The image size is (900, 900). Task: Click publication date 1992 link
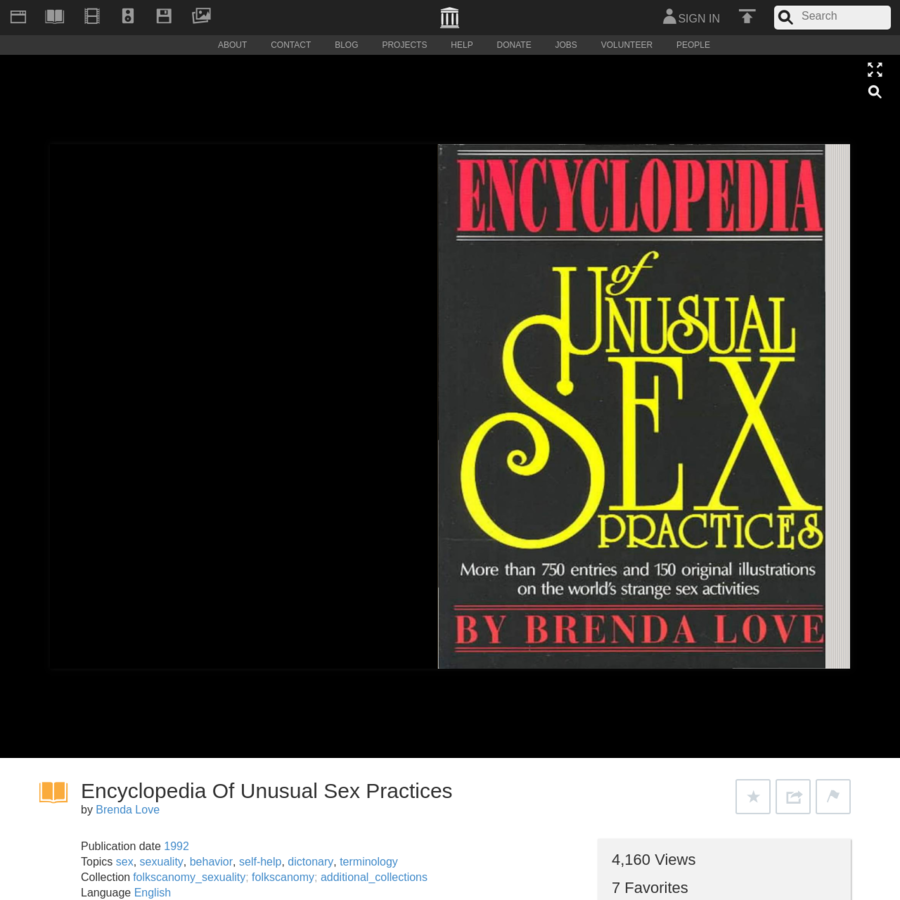point(176,846)
